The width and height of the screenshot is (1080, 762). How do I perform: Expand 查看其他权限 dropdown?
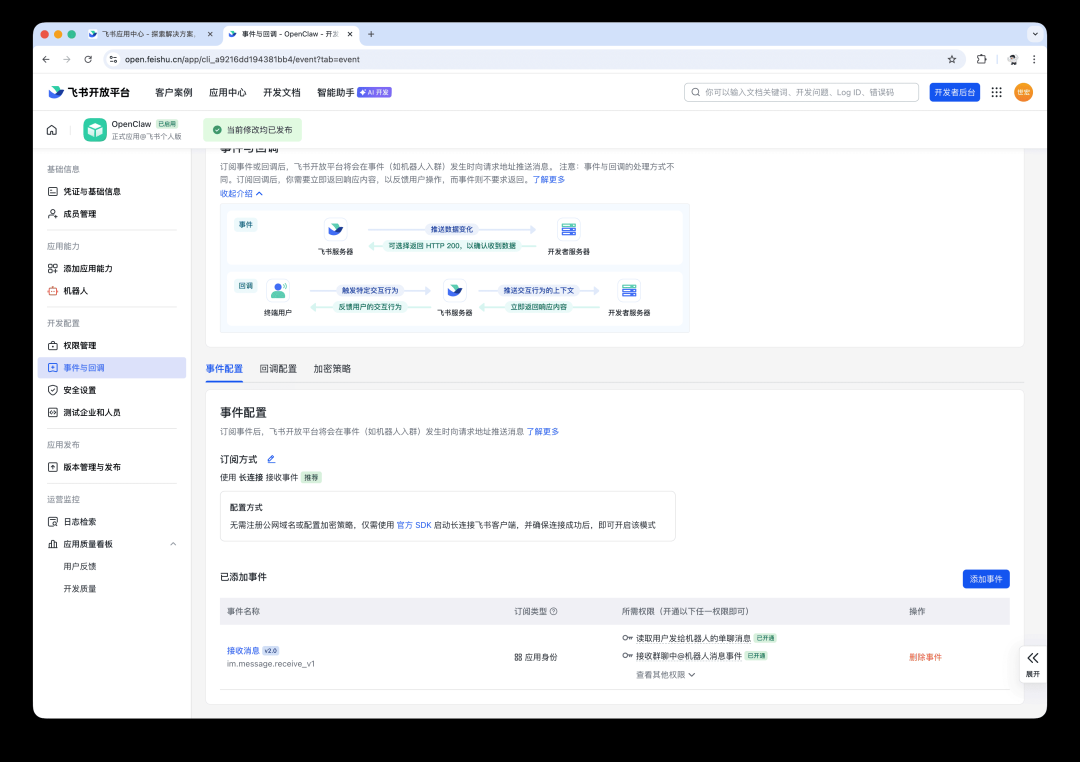665,675
